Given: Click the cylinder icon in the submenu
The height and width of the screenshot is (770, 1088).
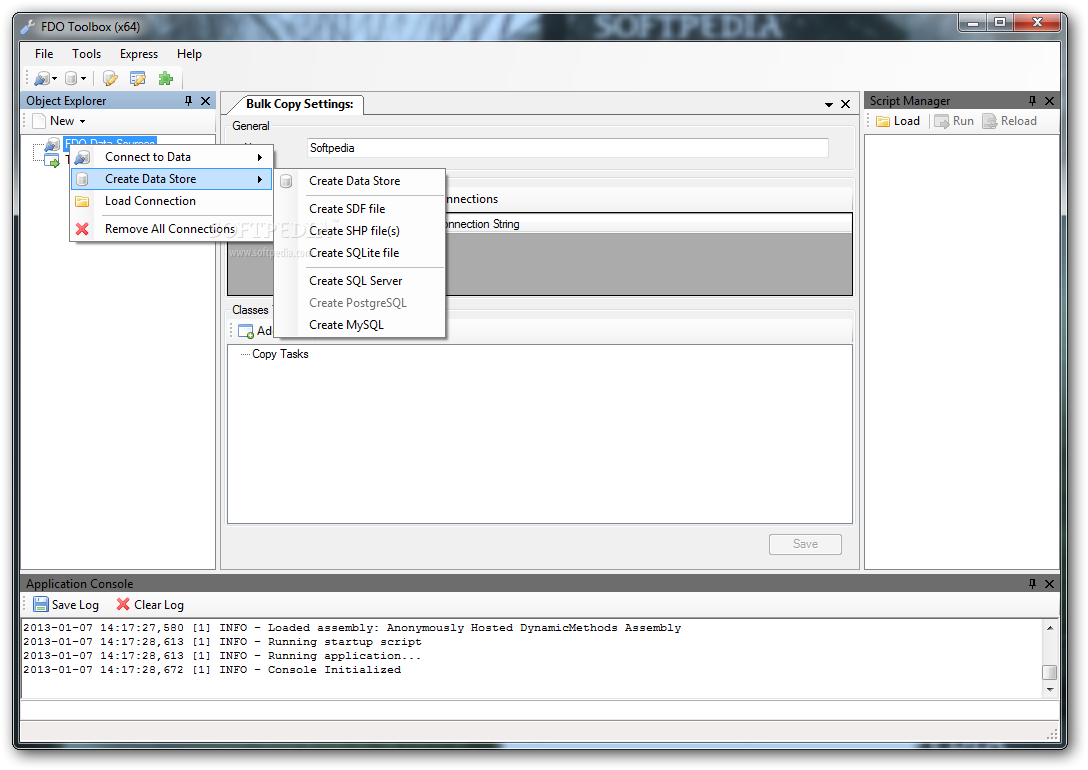Looking at the screenshot, I should [286, 181].
